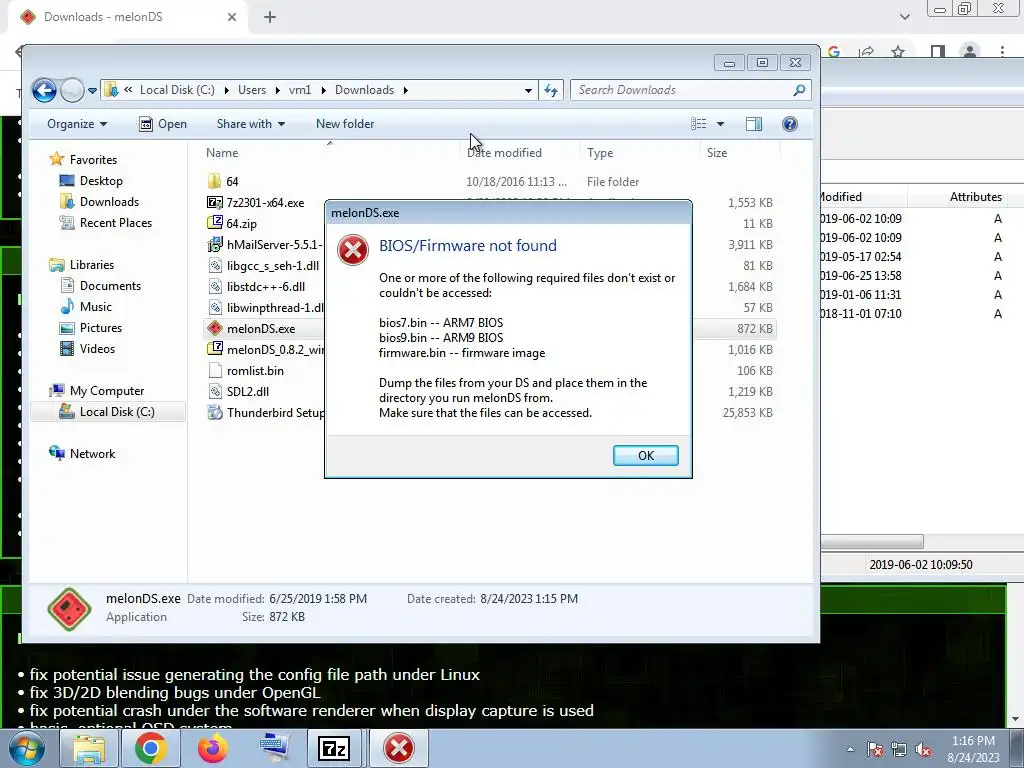This screenshot has width=1024, height=768.
Task: Sort by Size column header
Action: pos(716,153)
